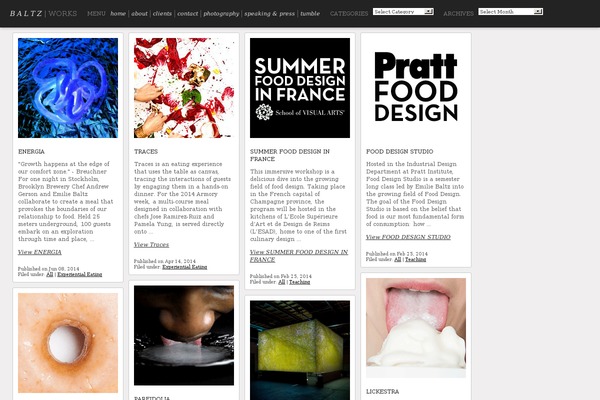Filter by Teaching under Food Design Studio
The image size is (600, 400).
(x=415, y=259)
